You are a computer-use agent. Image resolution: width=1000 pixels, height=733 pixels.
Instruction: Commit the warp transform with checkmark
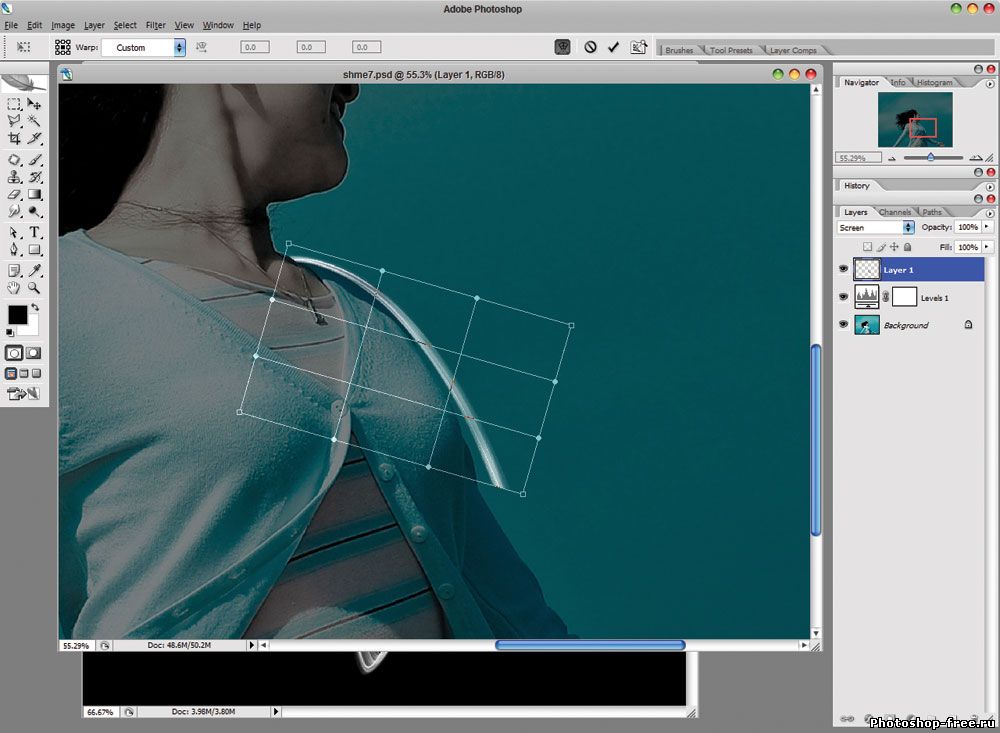613,47
